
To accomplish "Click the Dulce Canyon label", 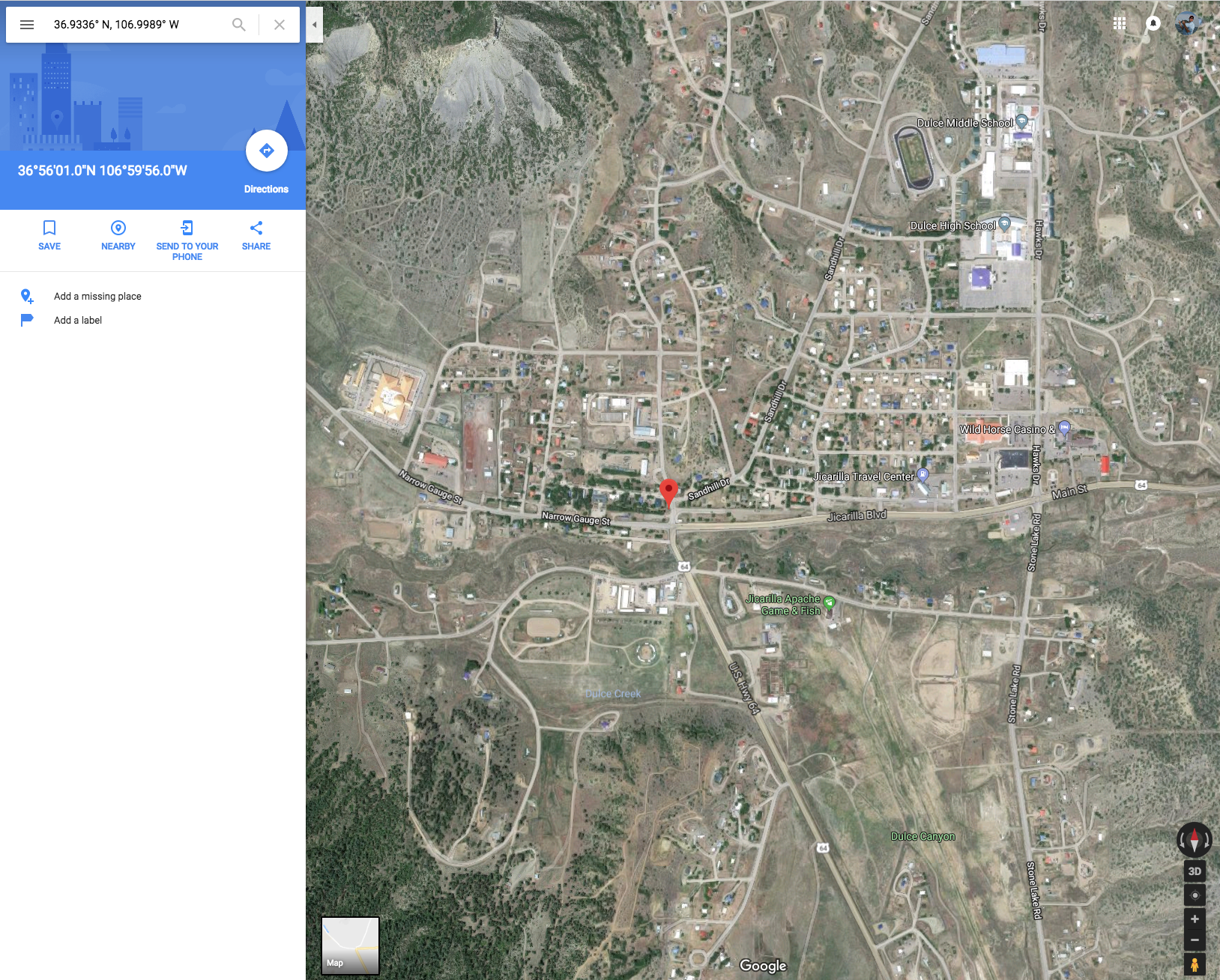I will (922, 837).
